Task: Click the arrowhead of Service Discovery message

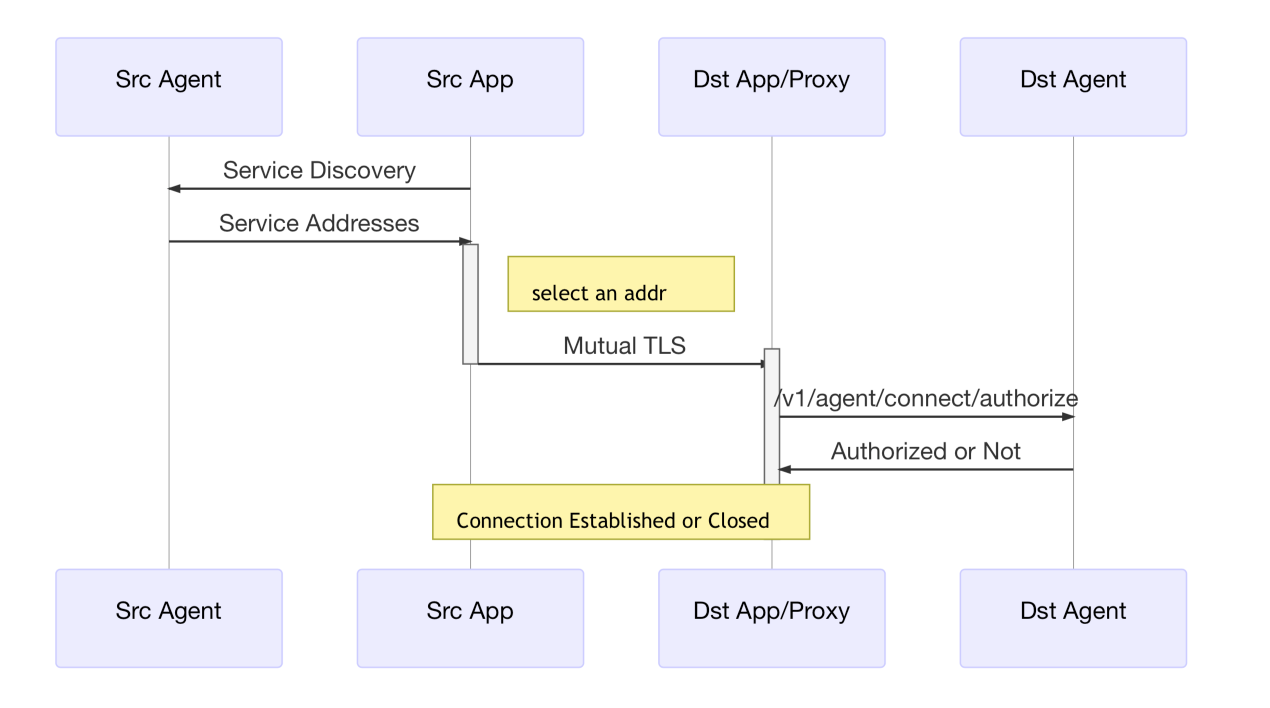Action: coord(172,187)
